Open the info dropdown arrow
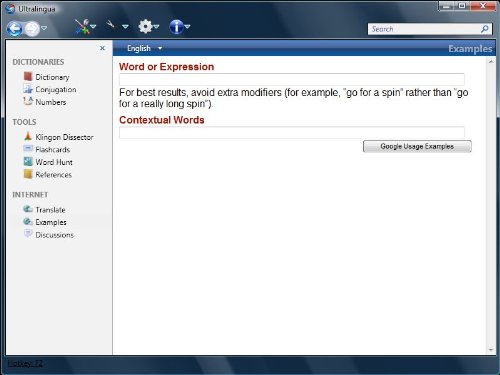Viewport: 500px width, 375px height. (x=187, y=26)
